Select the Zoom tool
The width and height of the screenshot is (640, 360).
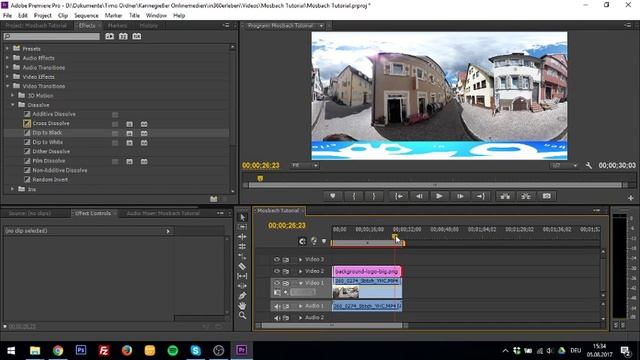242,315
